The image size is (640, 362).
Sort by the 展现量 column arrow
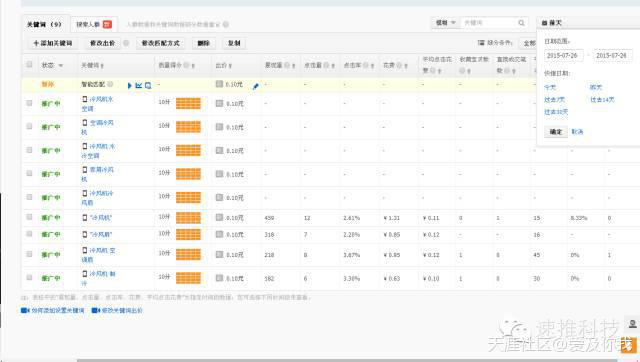[293, 66]
